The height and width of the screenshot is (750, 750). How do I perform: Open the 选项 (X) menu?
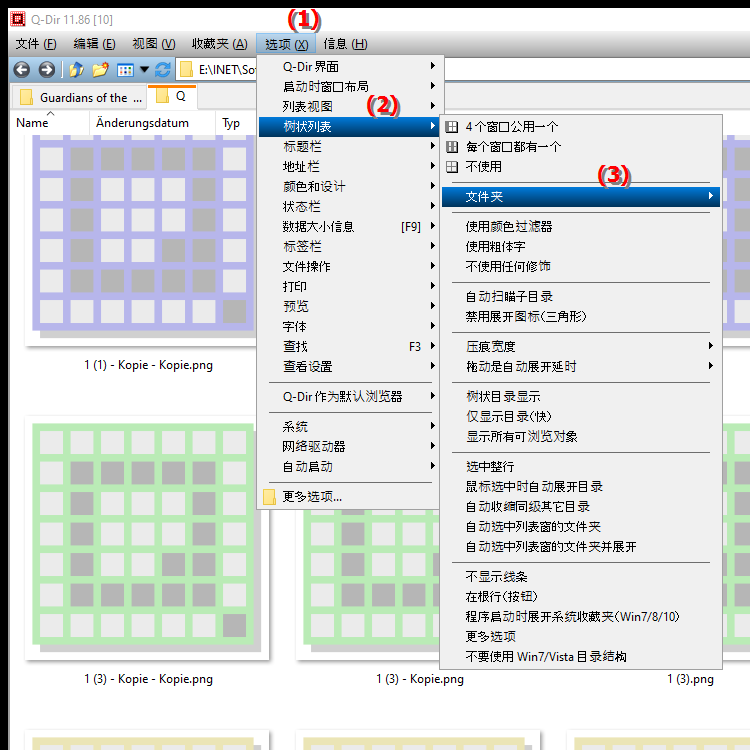[286, 44]
